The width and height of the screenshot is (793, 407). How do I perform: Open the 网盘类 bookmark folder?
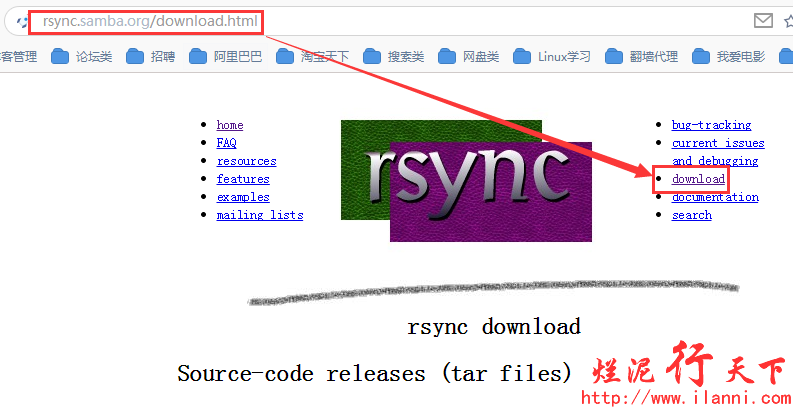coord(468,57)
